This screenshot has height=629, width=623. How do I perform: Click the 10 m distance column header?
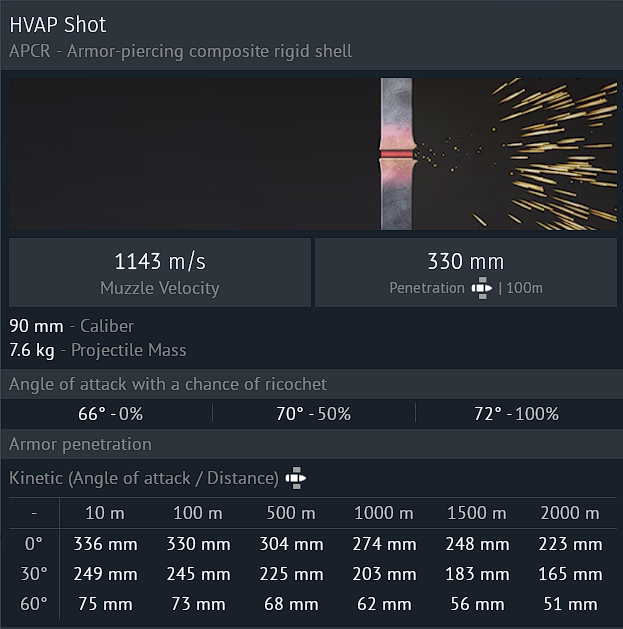click(105, 514)
